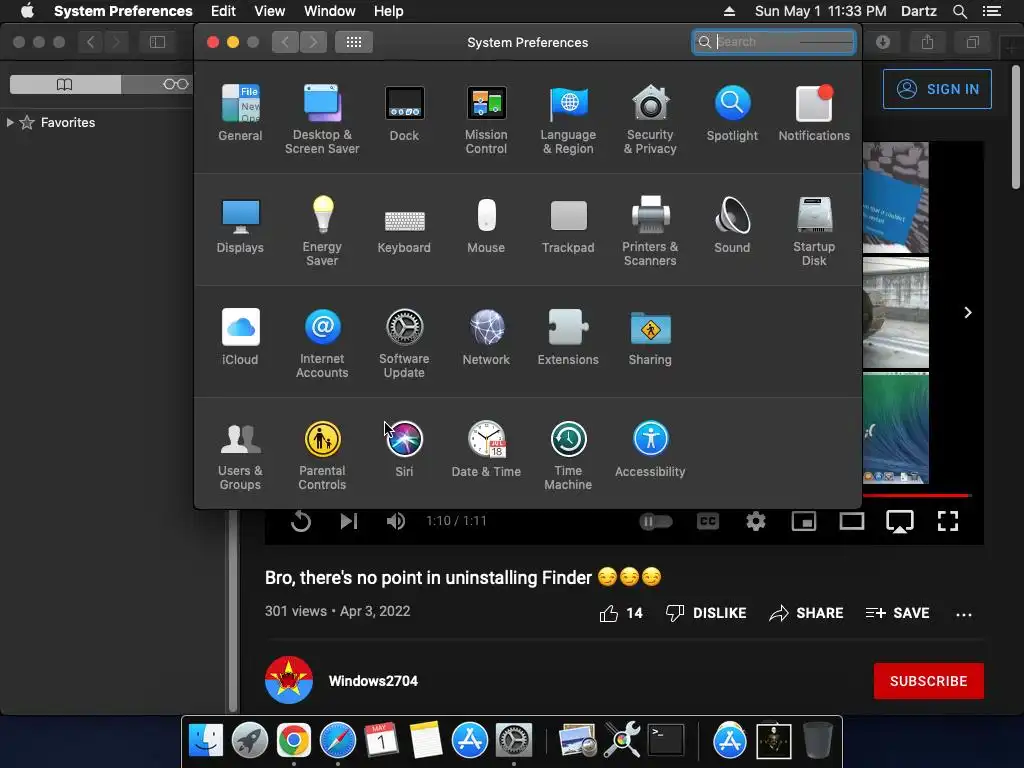This screenshot has height=768, width=1024.
Task: Open Date & Time pane
Action: click(x=486, y=449)
